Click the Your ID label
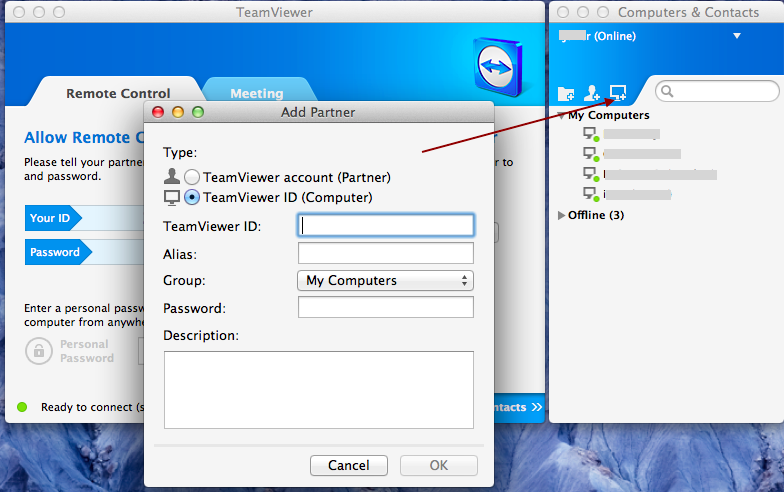The image size is (784, 492). coord(50,218)
